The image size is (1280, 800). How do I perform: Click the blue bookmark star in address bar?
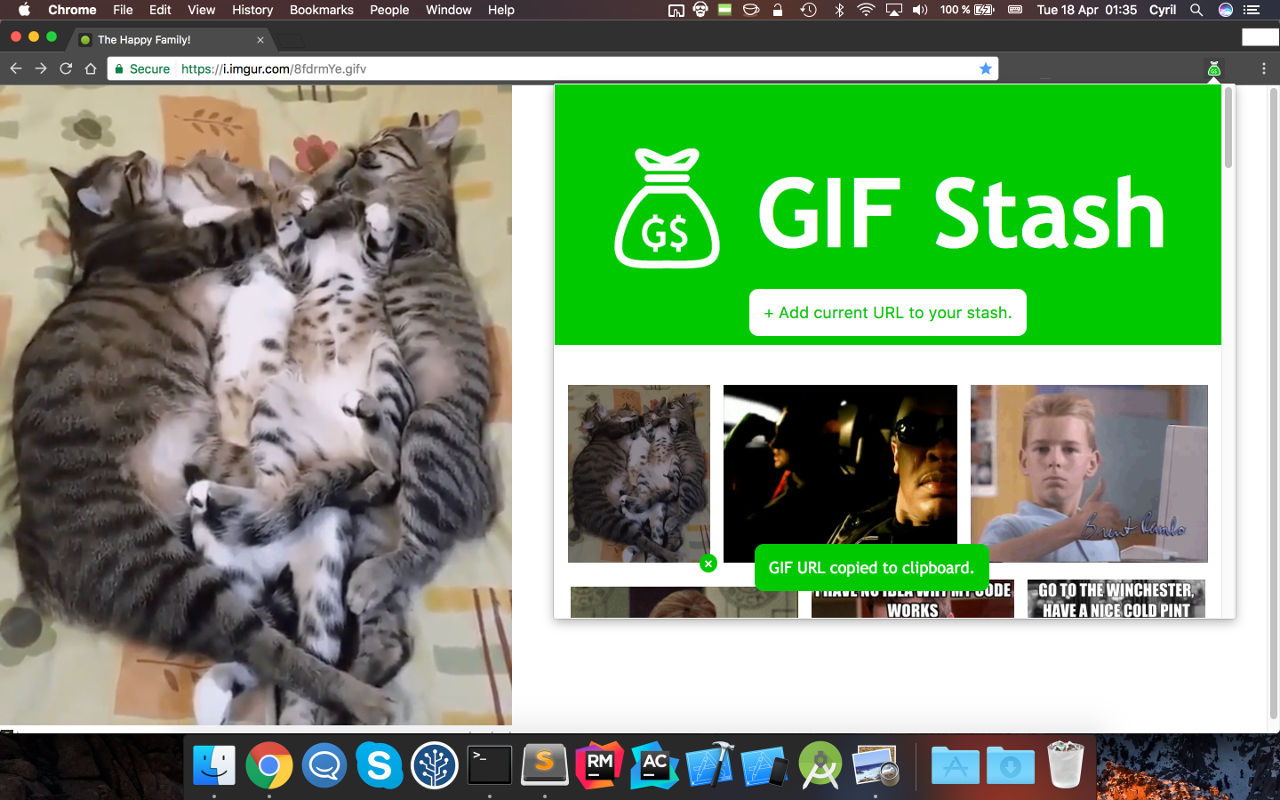click(x=985, y=69)
